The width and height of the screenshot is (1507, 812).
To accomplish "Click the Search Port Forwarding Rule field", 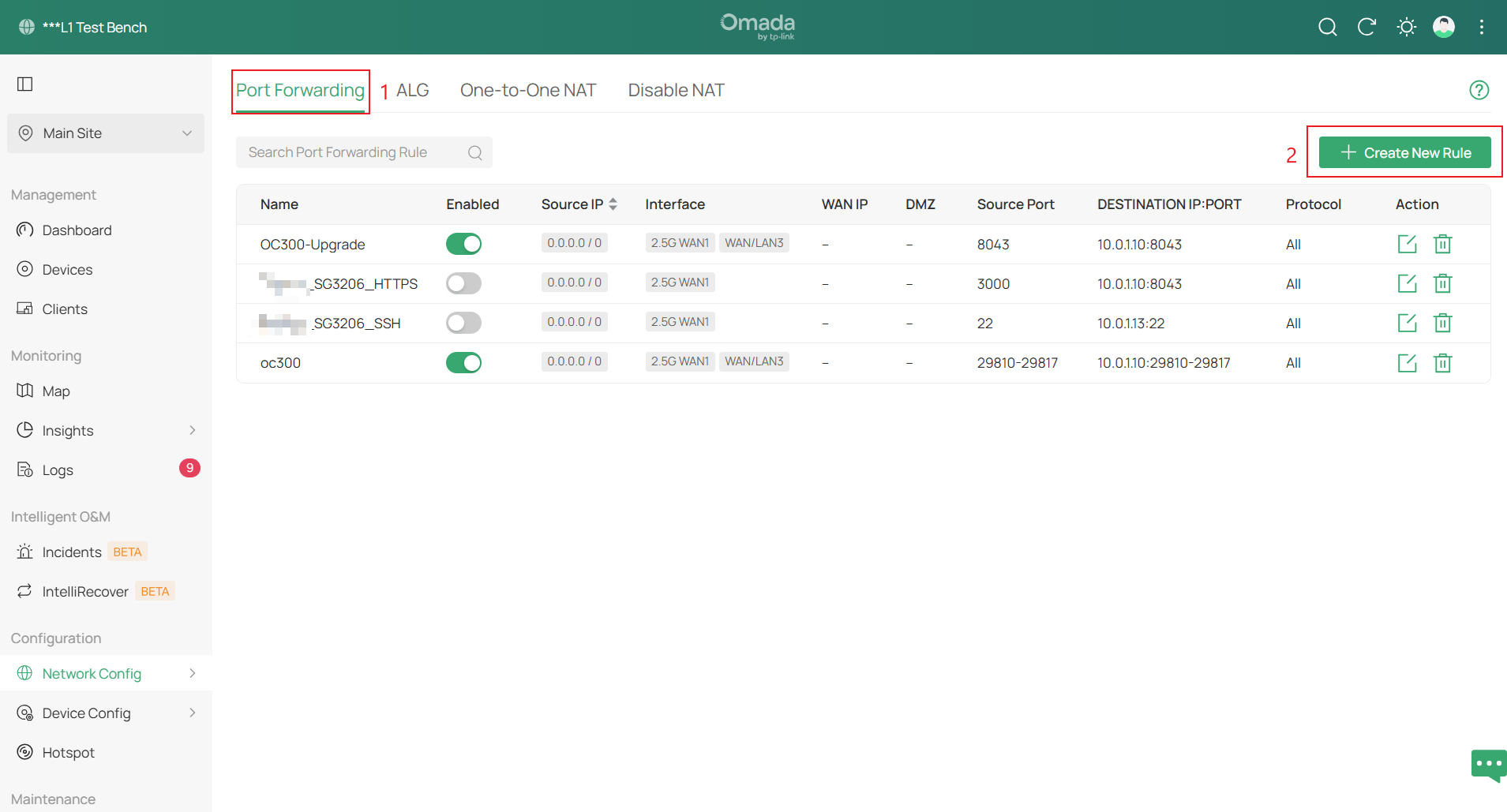I will (364, 152).
